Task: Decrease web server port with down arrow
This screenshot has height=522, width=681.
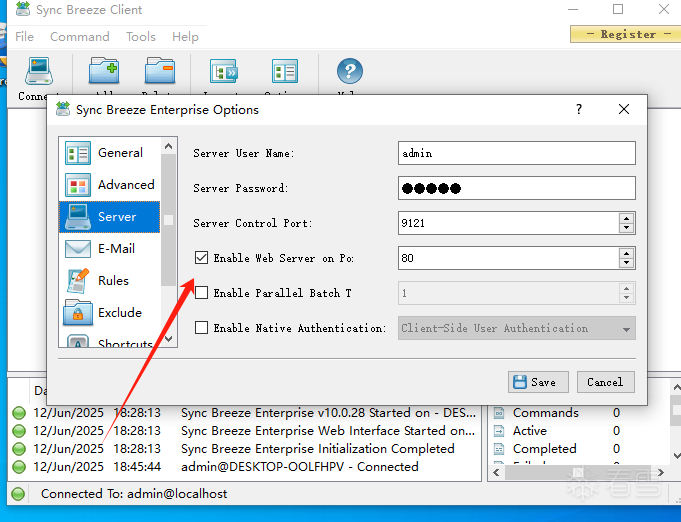Action: pyautogui.click(x=626, y=263)
